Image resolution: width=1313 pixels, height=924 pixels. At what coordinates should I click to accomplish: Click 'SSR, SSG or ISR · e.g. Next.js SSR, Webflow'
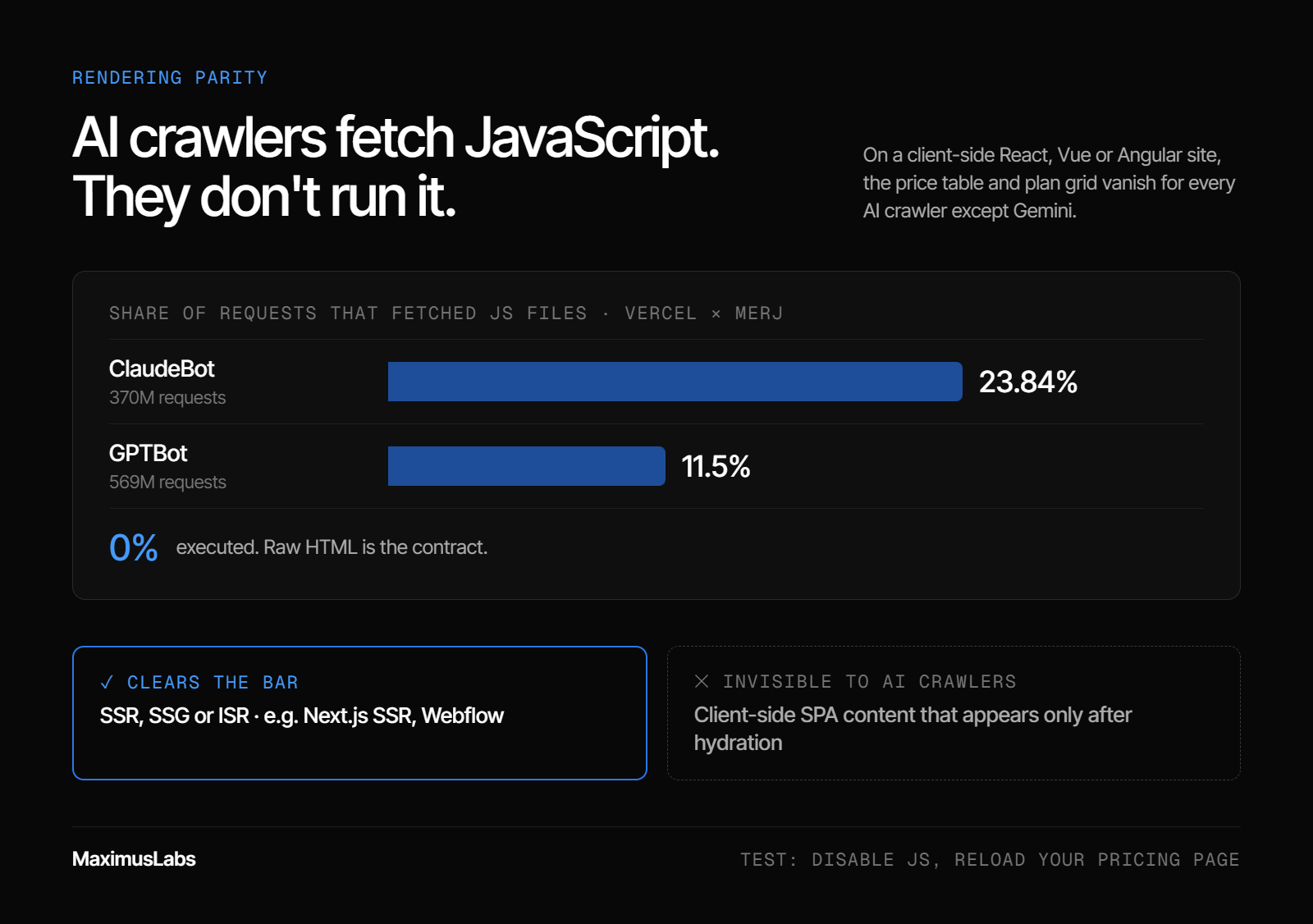301,716
